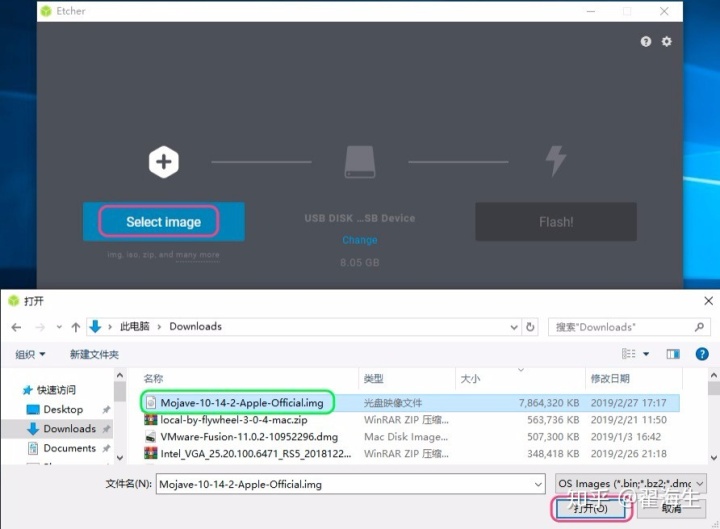Click the Downloads arrow icon in address bar
The image size is (720, 529).
(x=95, y=326)
